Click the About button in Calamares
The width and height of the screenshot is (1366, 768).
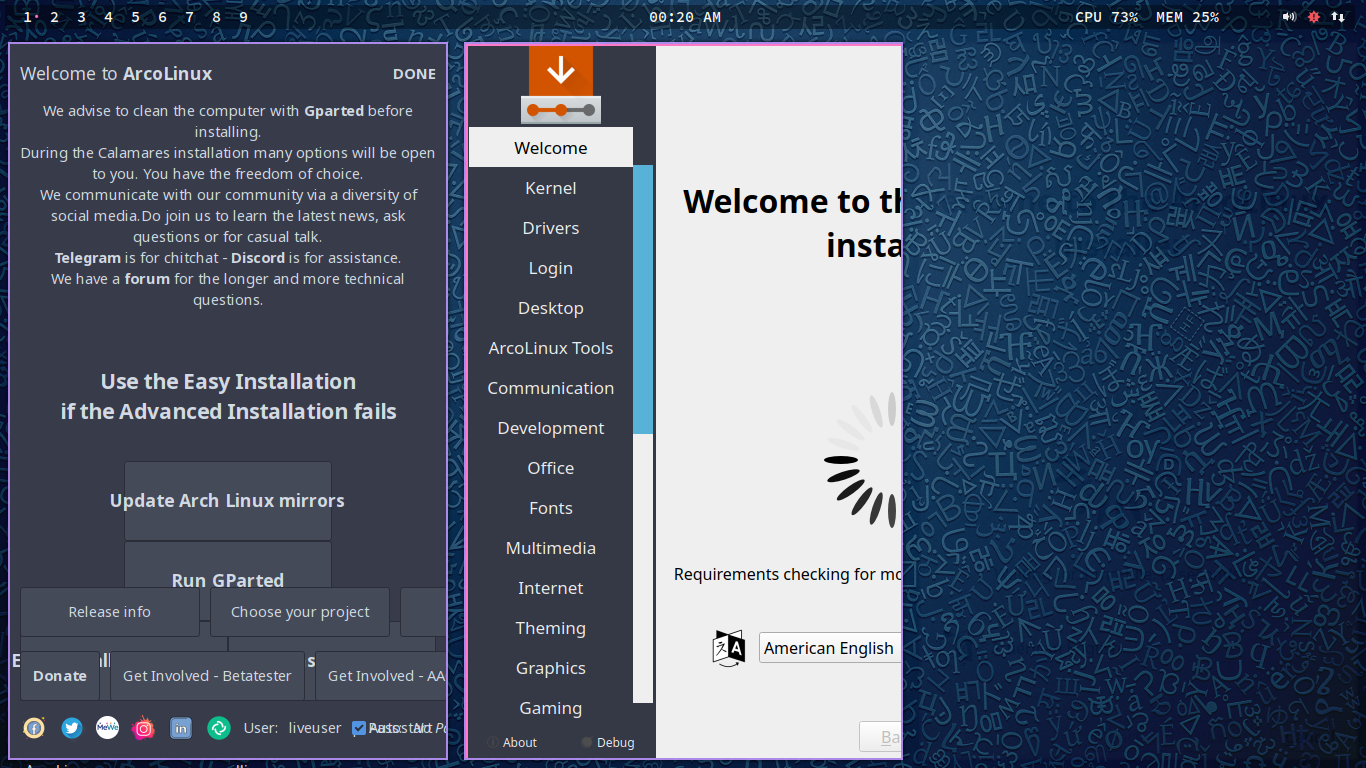click(x=512, y=742)
